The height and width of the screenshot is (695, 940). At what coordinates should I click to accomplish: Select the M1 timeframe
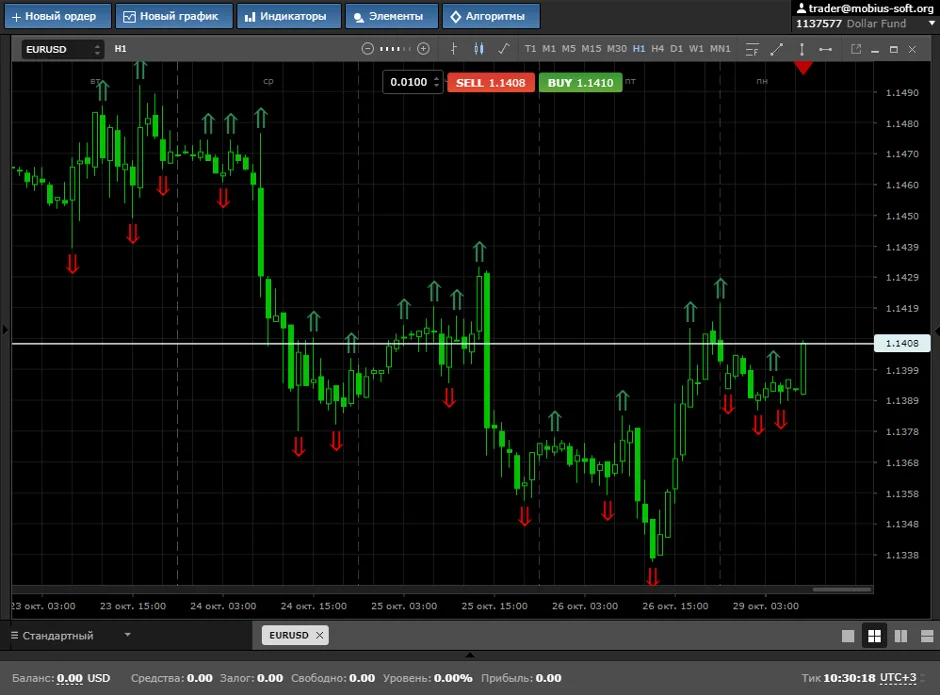click(549, 49)
